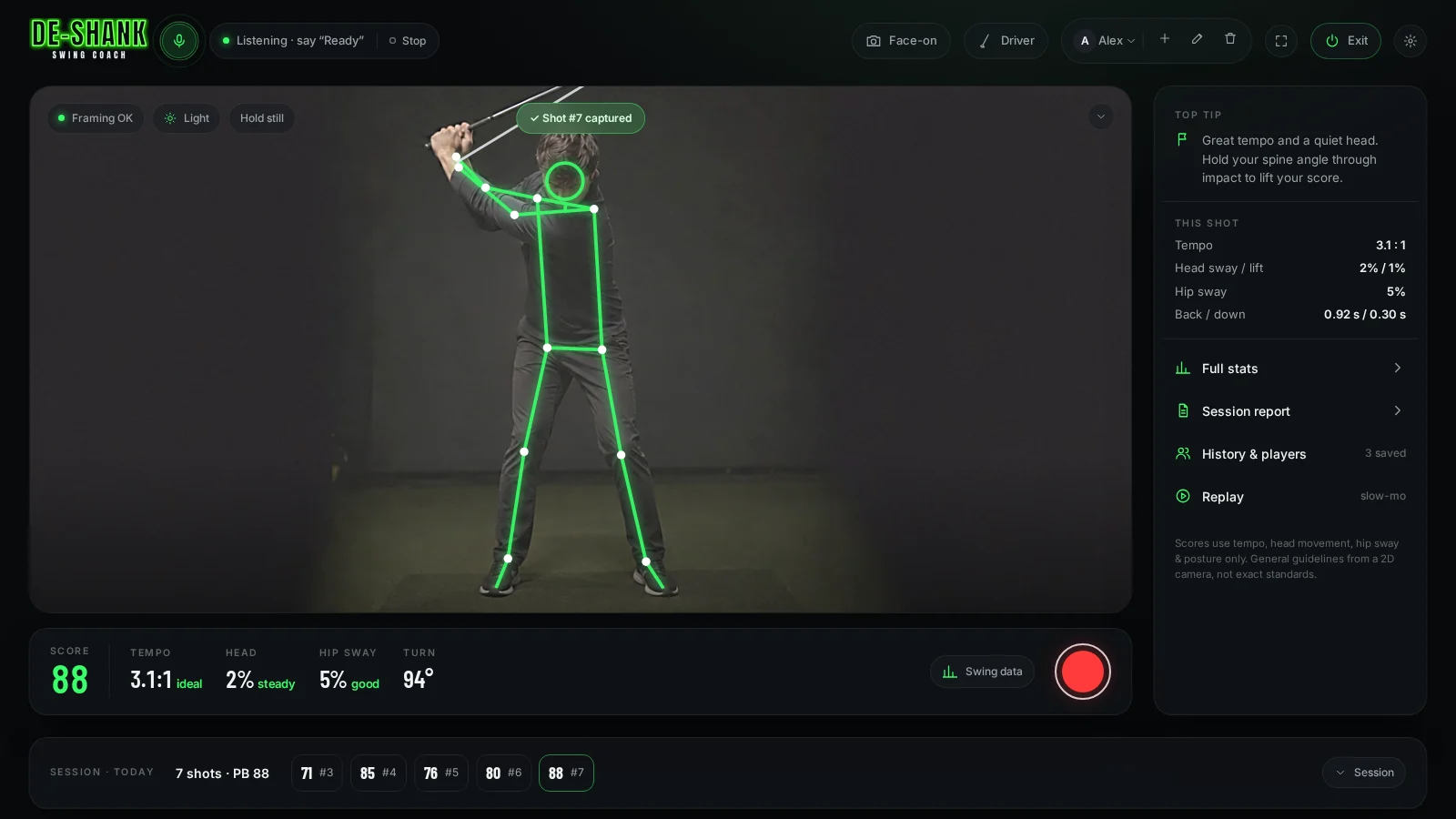Play the slow-mo Replay
The height and width of the screenshot is (819, 1456).
click(x=1289, y=497)
